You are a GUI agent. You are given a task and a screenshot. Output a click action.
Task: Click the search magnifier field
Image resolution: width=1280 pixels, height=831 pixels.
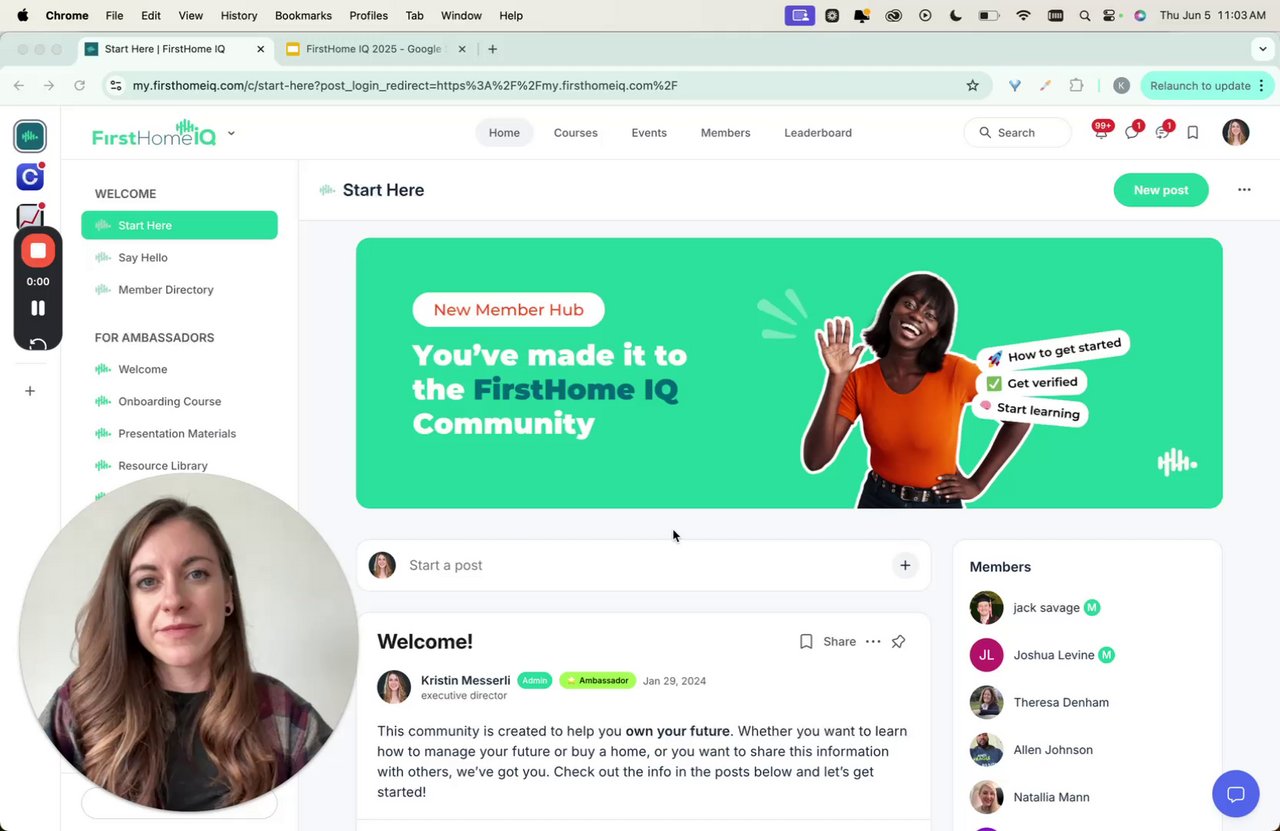[x=1018, y=132]
